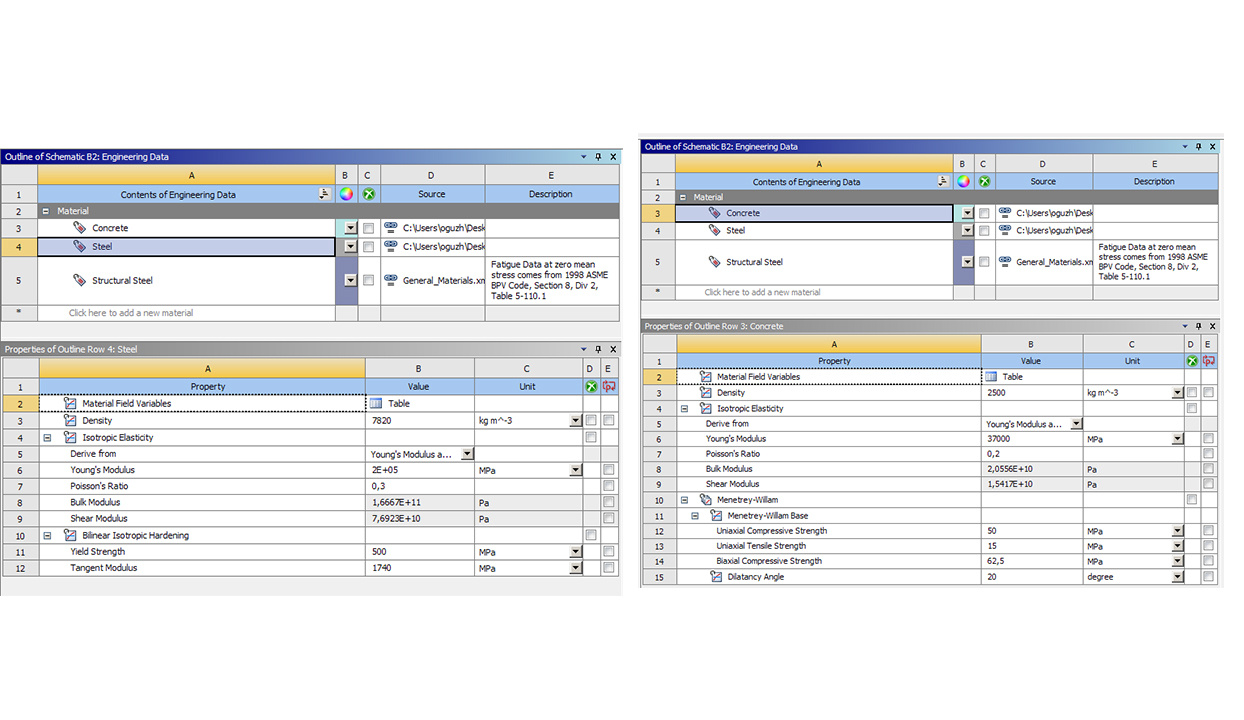
Task: Click the source link icon for Steel in right outline
Action: pyautogui.click(x=1005, y=230)
